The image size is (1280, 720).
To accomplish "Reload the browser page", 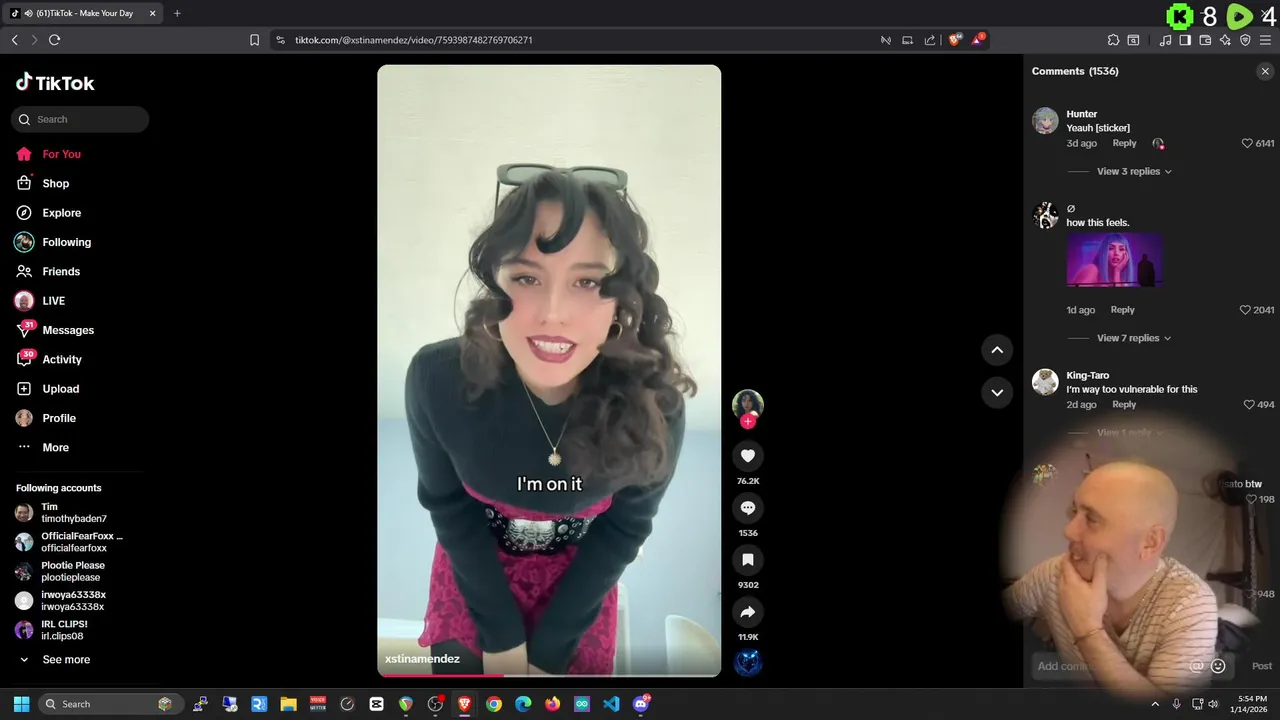I will [x=54, y=40].
